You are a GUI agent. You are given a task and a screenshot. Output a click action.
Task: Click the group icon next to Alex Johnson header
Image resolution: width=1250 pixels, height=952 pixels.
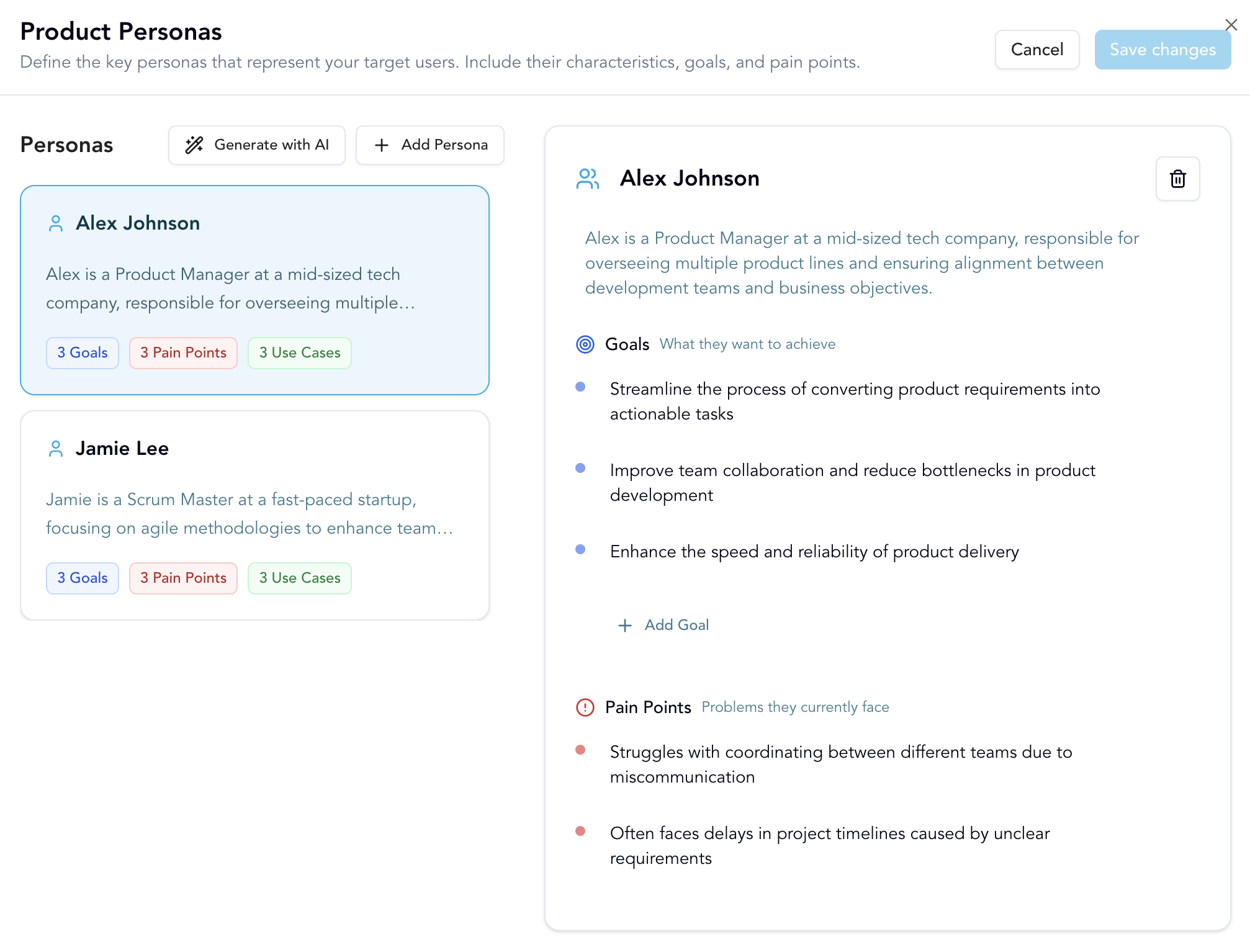click(x=587, y=178)
